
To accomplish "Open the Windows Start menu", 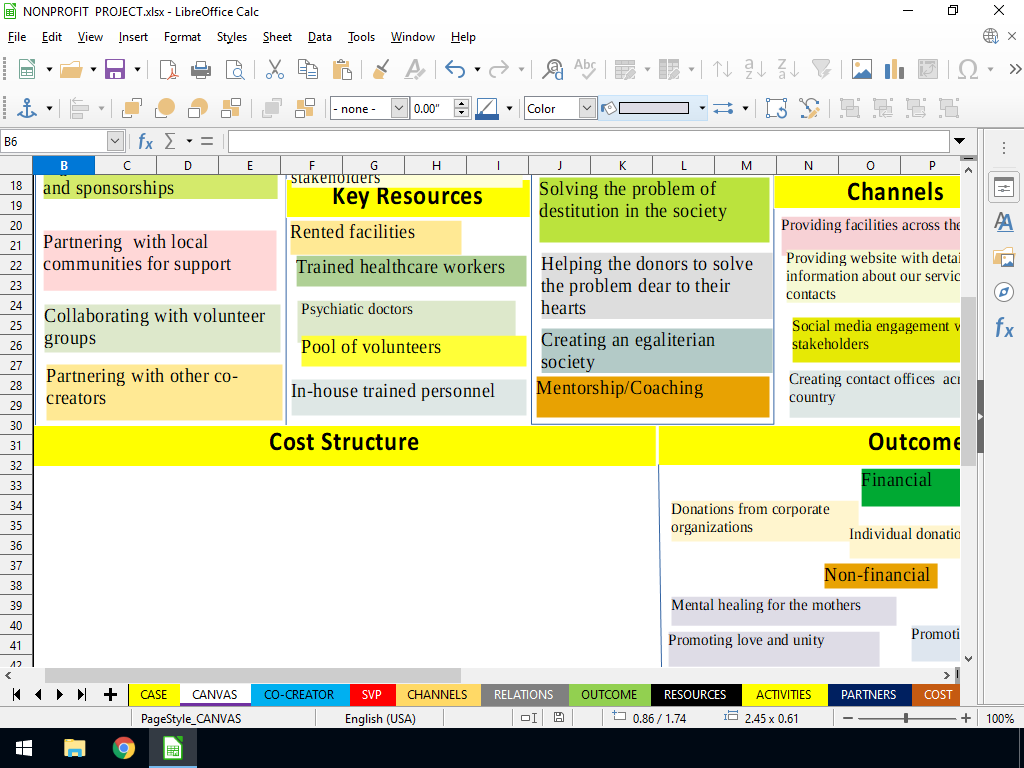I will pos(24,748).
